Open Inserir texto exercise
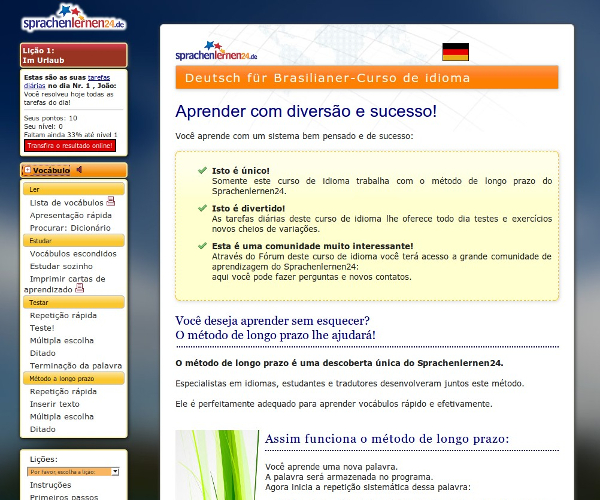Screen dimensions: 600x500 55,404
